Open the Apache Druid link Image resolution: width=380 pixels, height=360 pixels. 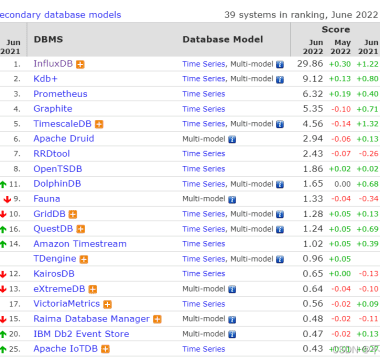coord(64,139)
